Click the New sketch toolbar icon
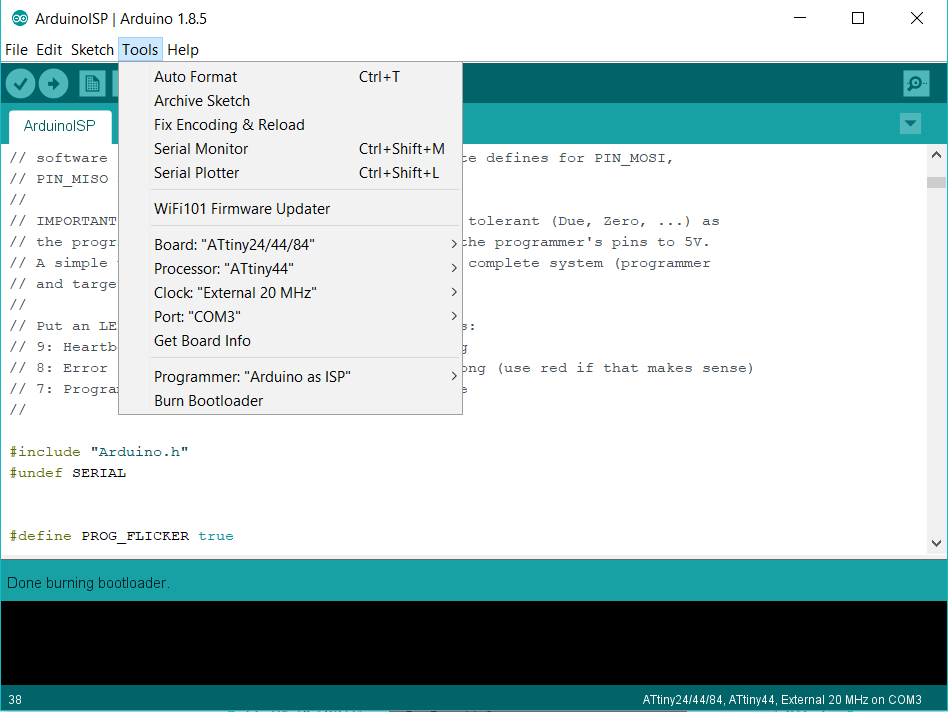948x712 pixels. pos(92,83)
